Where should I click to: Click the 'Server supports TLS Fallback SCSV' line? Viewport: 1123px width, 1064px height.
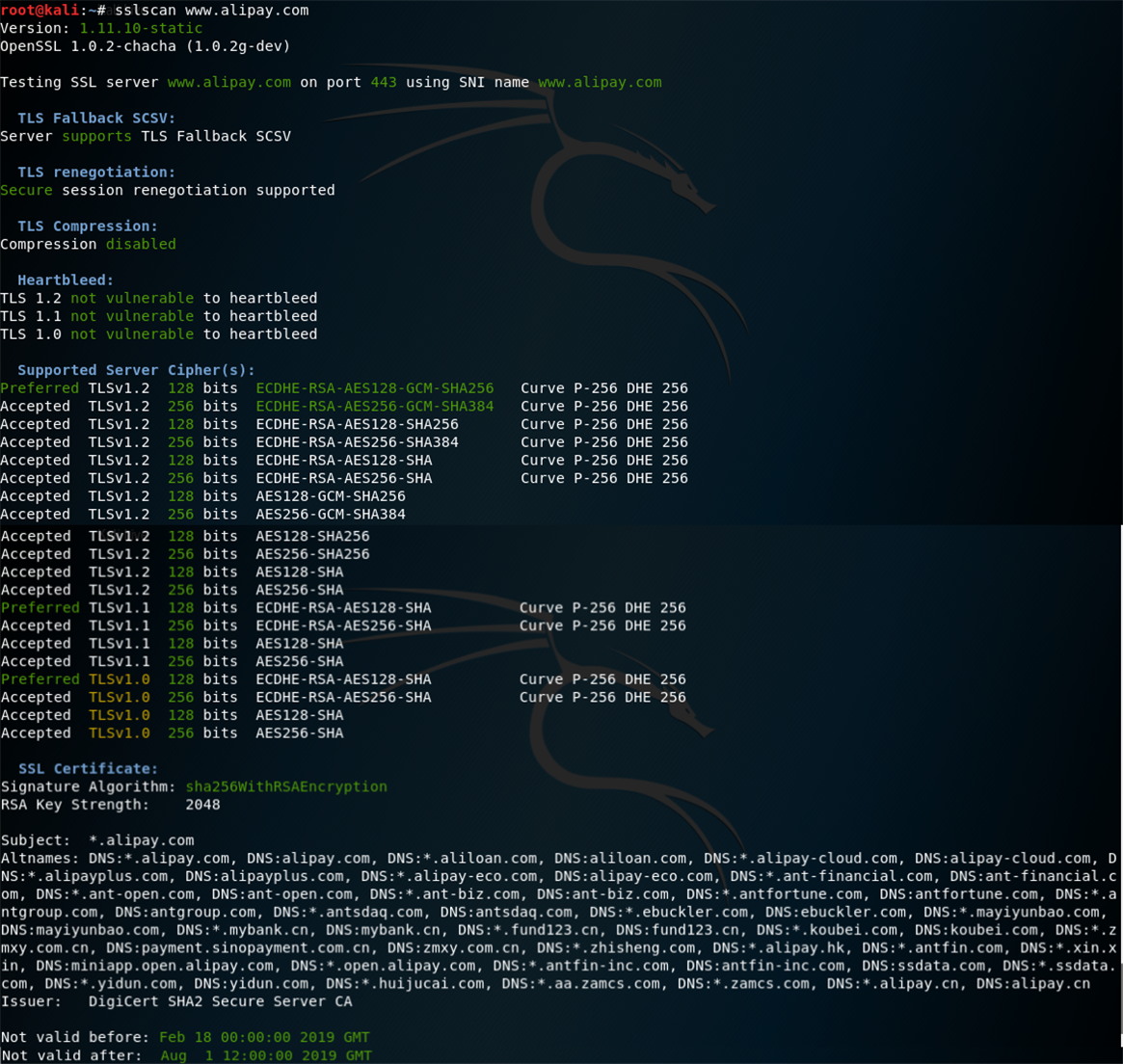146,136
